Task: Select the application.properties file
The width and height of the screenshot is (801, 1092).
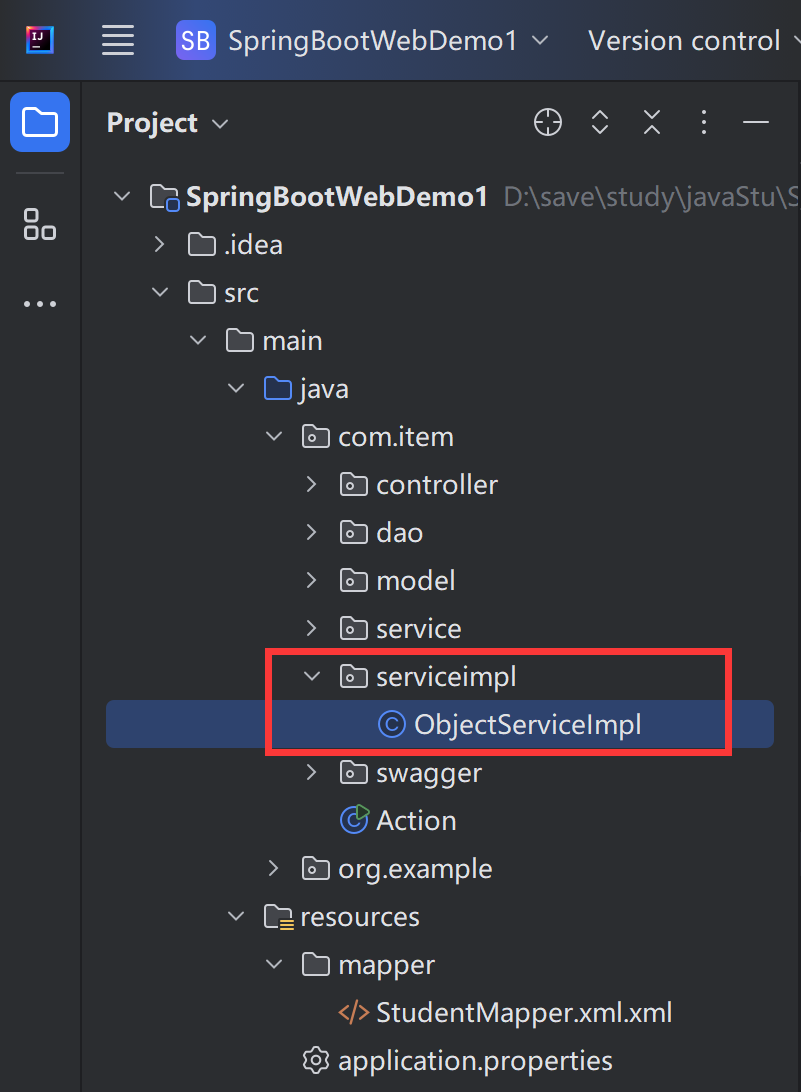Action: (475, 1061)
